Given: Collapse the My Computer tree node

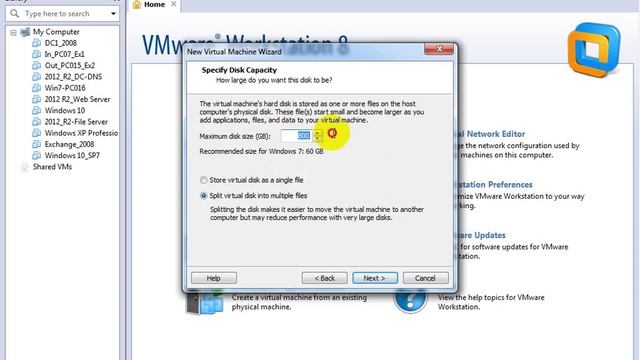Looking at the screenshot, I should 13,32.
